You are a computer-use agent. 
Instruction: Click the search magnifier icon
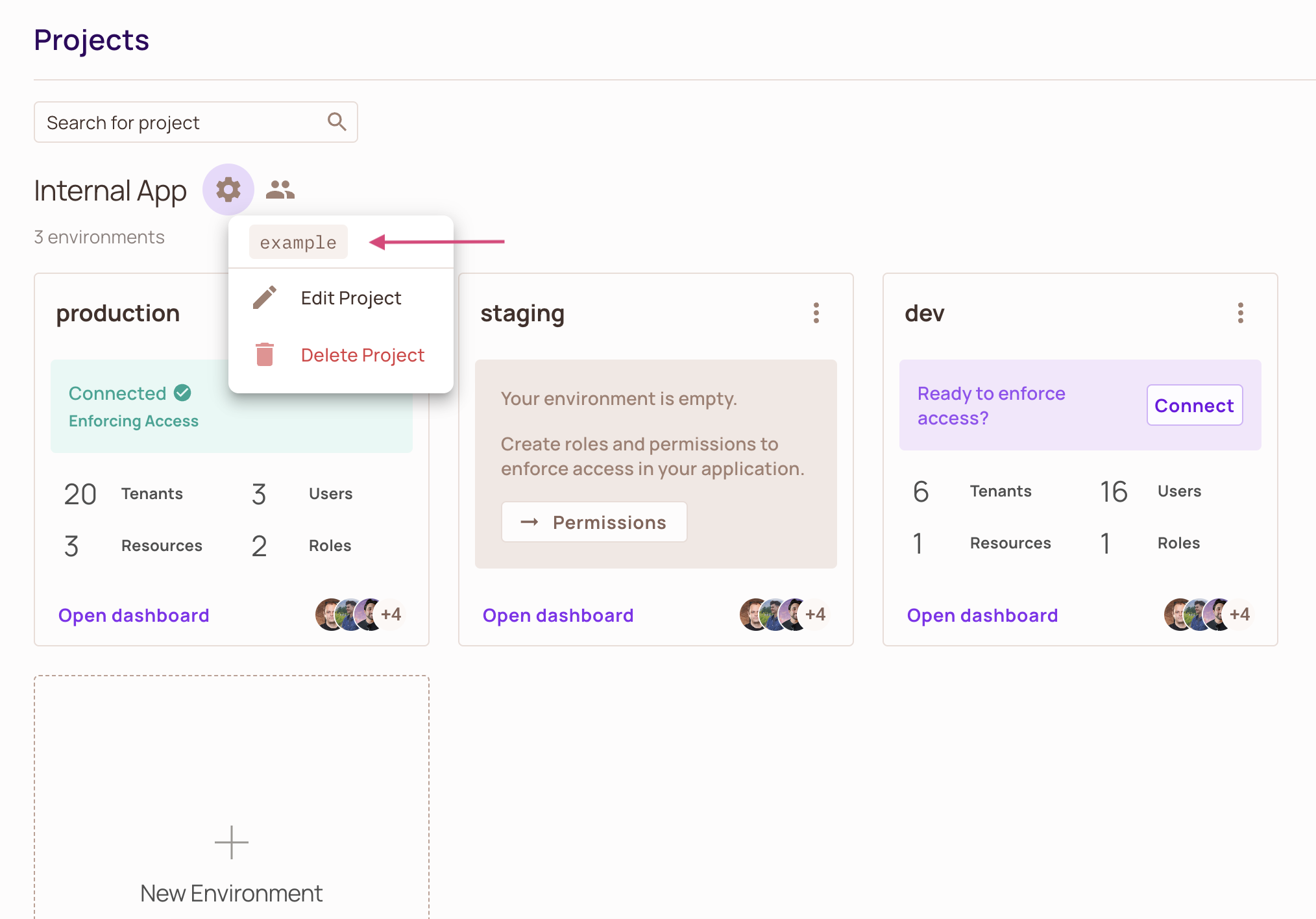point(337,121)
